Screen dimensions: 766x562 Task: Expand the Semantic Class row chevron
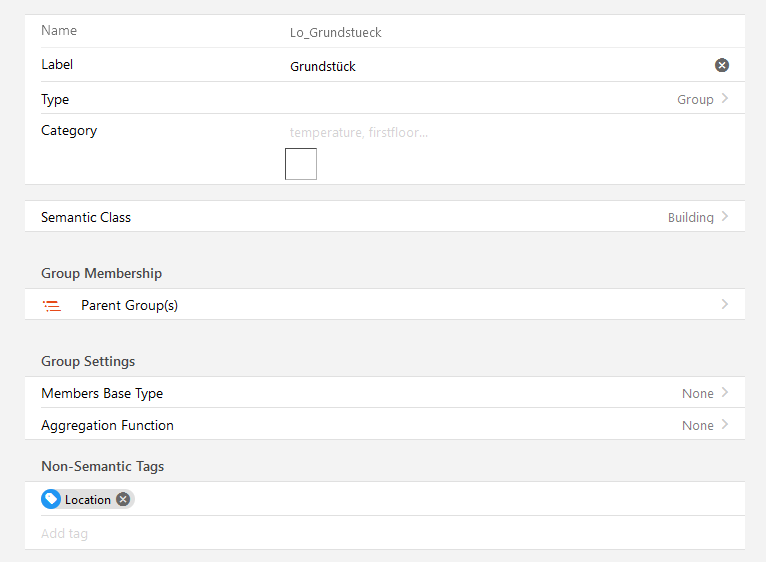[725, 217]
